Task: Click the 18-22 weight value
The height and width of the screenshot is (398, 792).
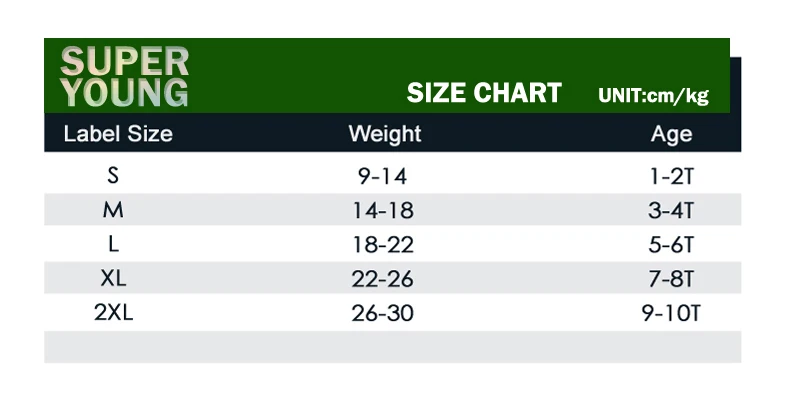Action: pyautogui.click(x=383, y=245)
